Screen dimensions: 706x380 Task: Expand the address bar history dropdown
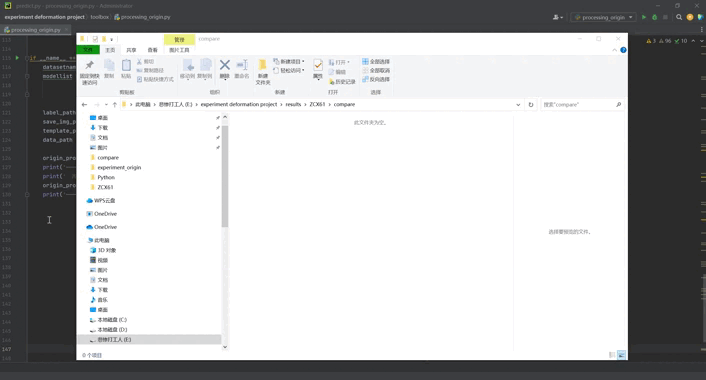(x=518, y=104)
